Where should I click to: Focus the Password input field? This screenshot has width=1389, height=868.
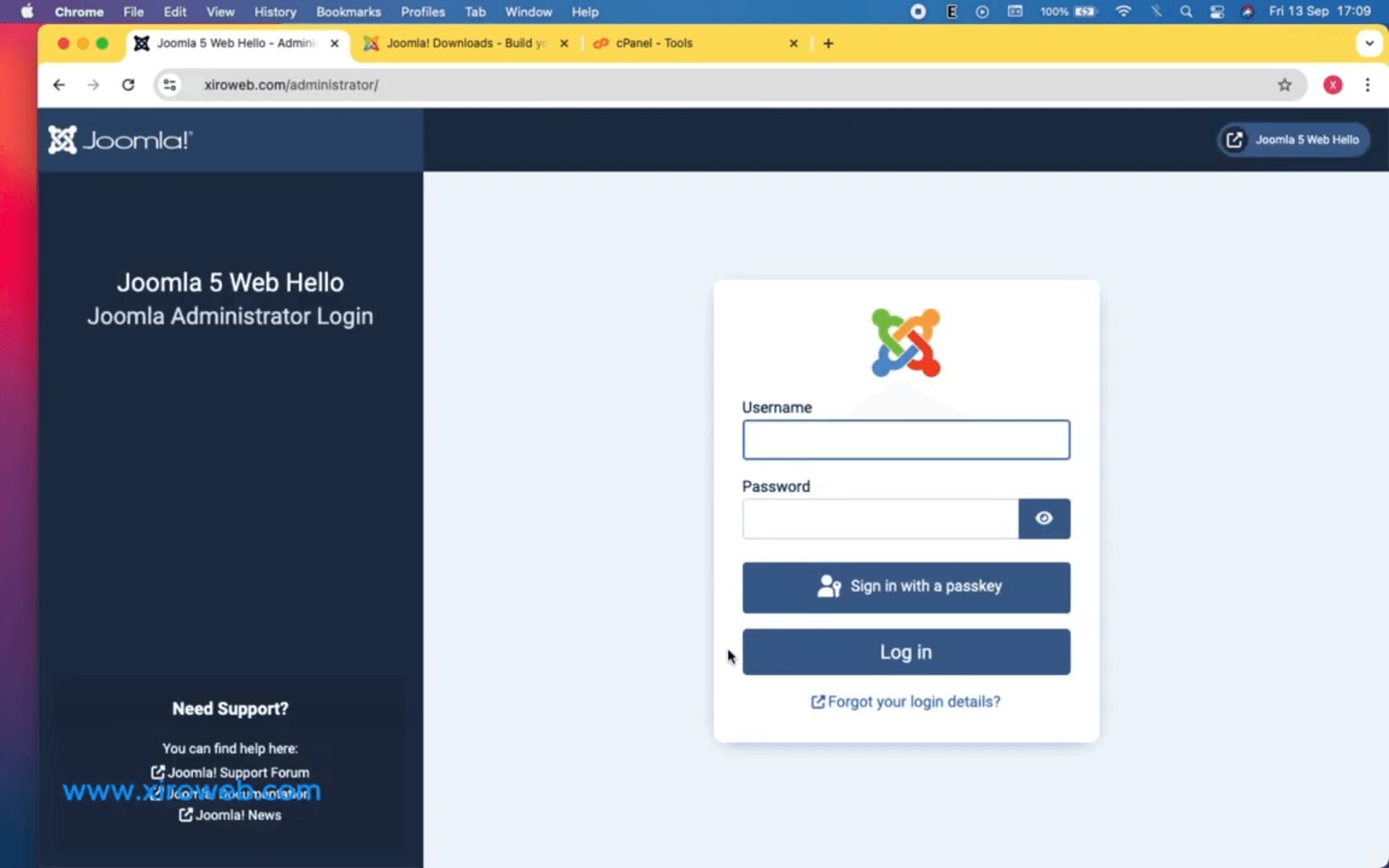(x=880, y=518)
